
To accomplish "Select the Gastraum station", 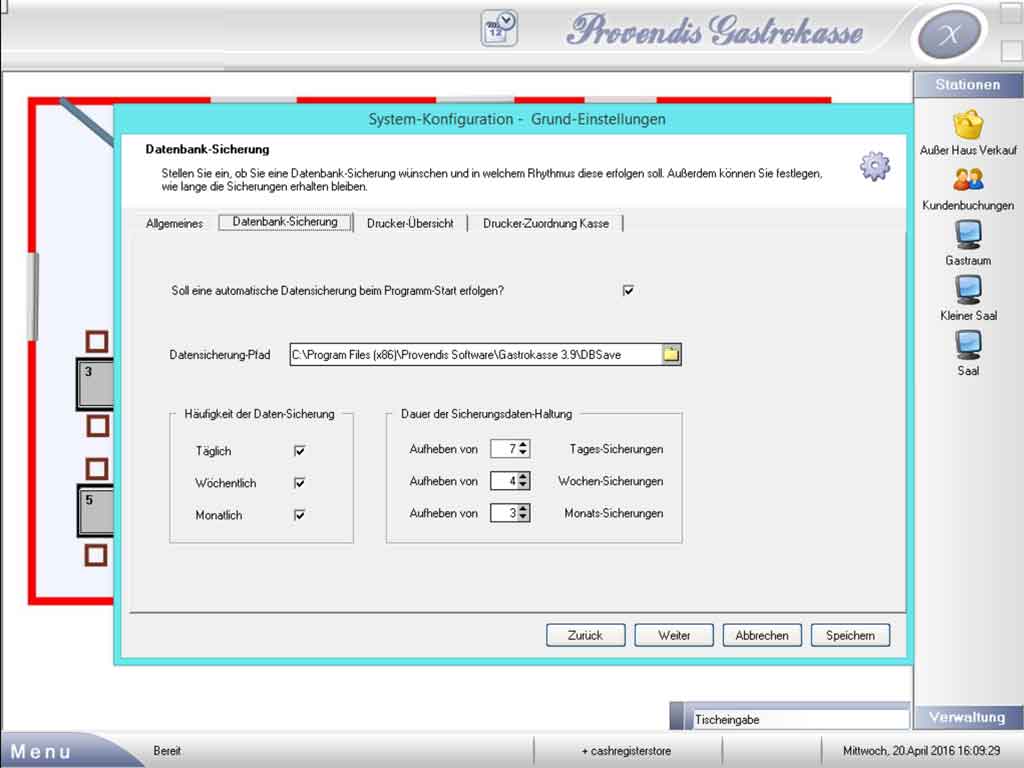I will pos(968,243).
